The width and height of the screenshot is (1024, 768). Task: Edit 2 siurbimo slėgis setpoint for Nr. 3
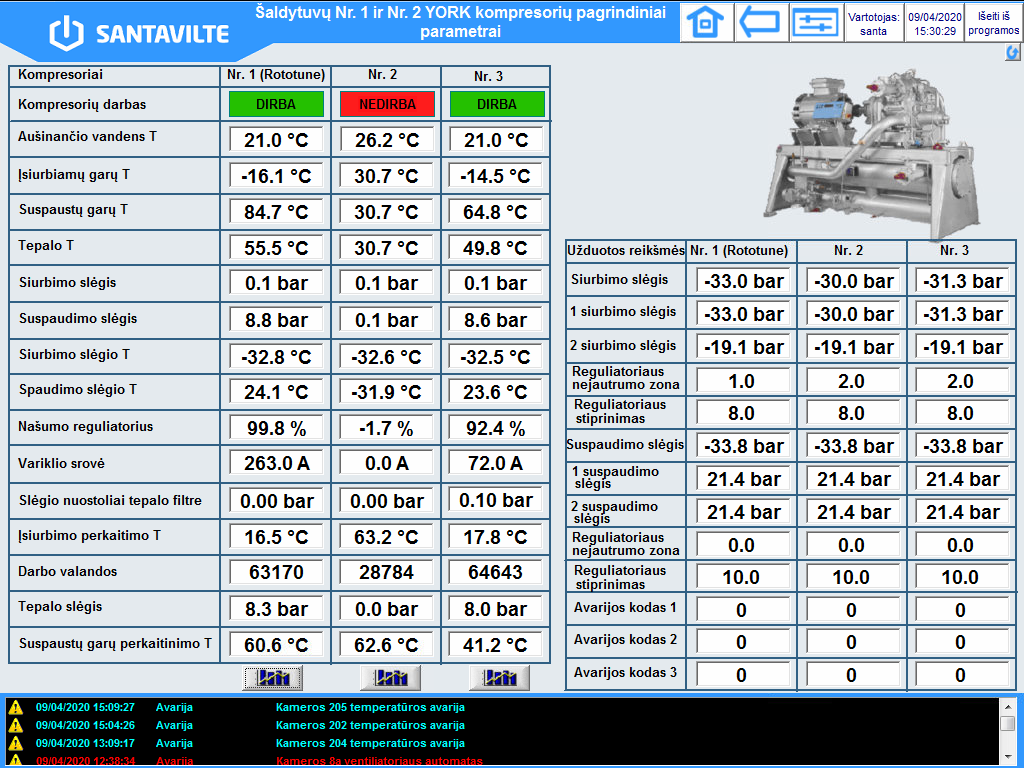click(x=963, y=347)
